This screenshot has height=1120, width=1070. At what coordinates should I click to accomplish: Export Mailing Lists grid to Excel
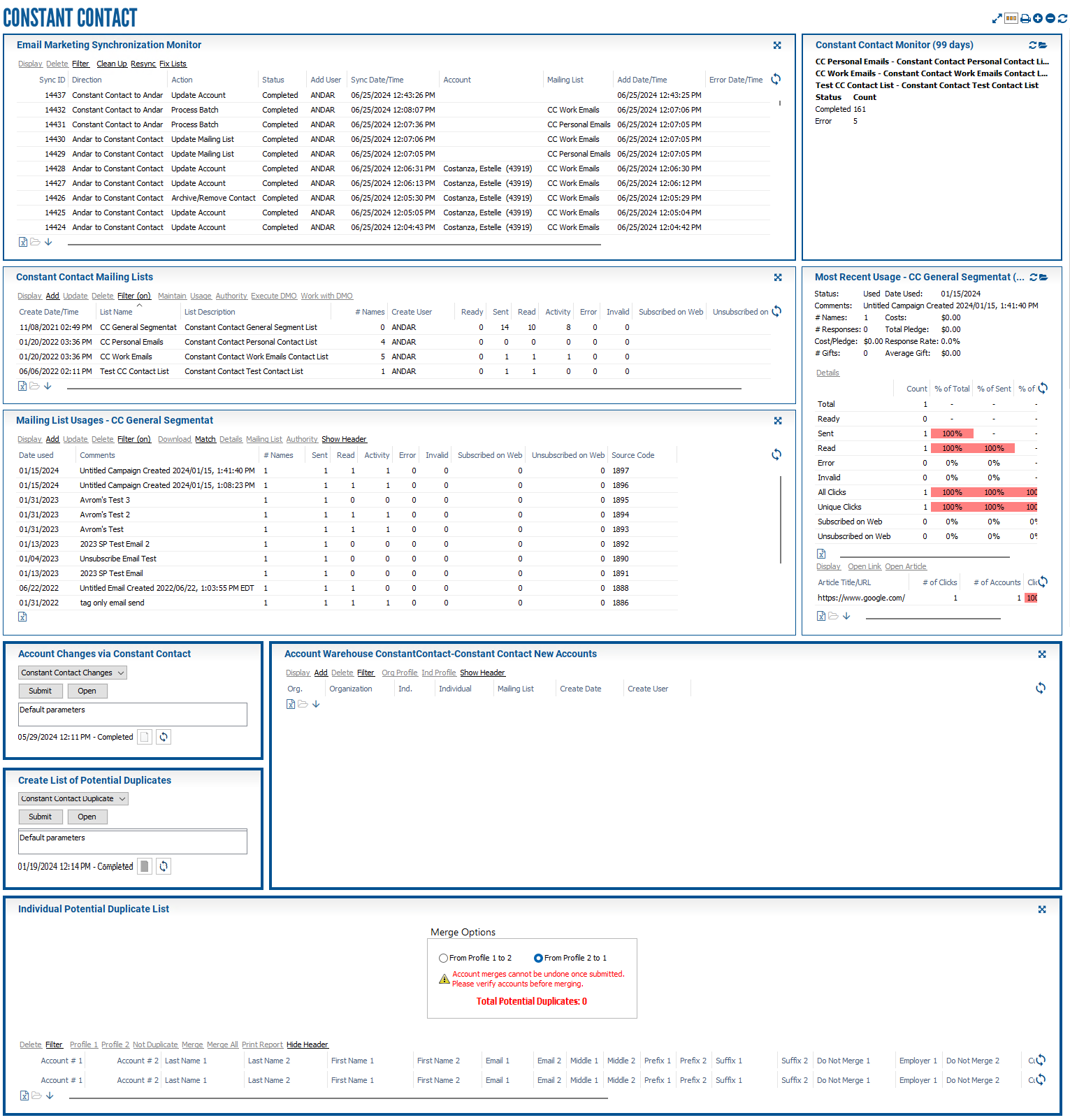22,385
